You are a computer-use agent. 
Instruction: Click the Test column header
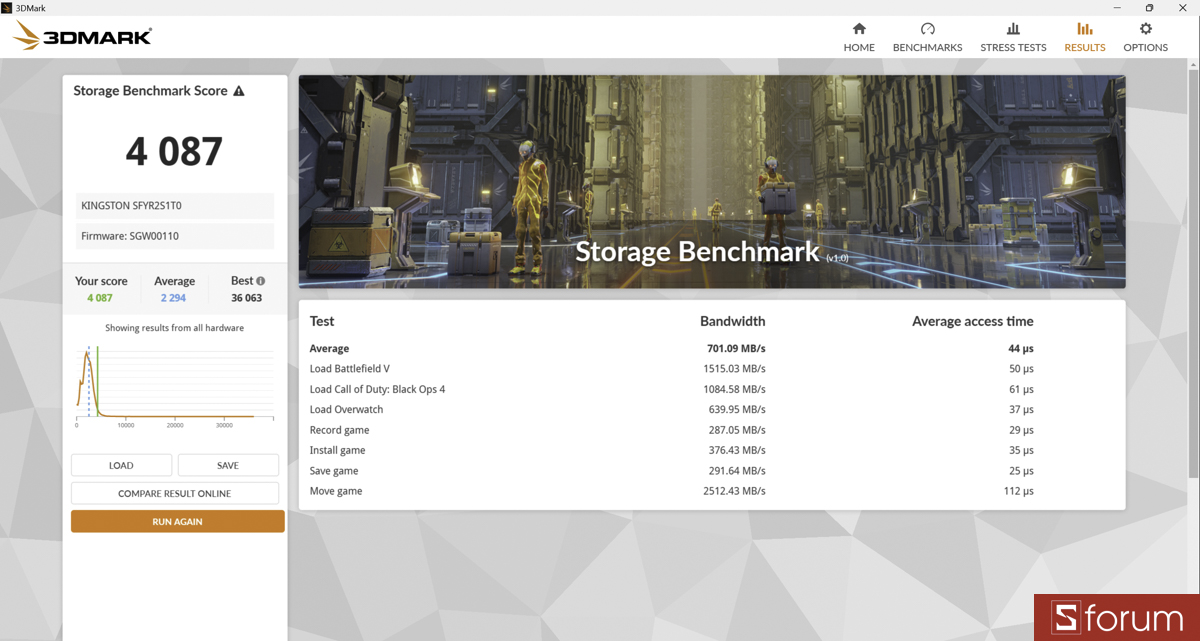coord(322,321)
